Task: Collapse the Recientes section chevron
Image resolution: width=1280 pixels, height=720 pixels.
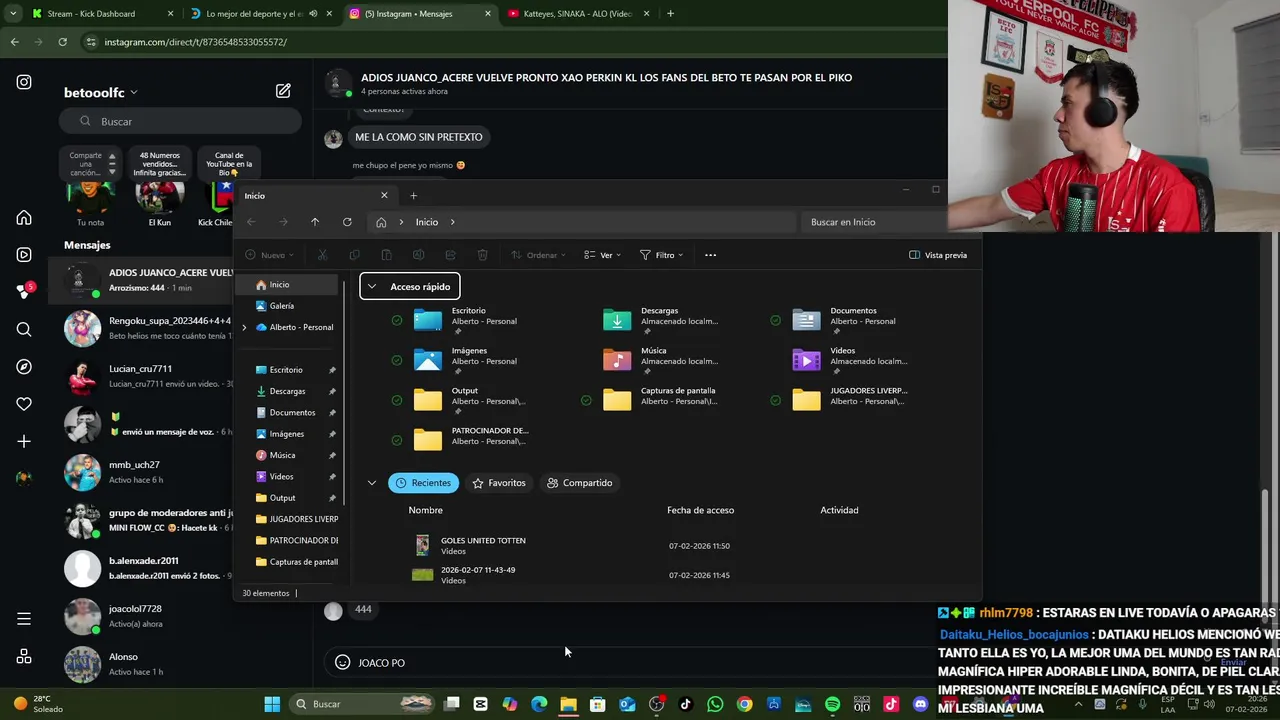Action: point(372,483)
